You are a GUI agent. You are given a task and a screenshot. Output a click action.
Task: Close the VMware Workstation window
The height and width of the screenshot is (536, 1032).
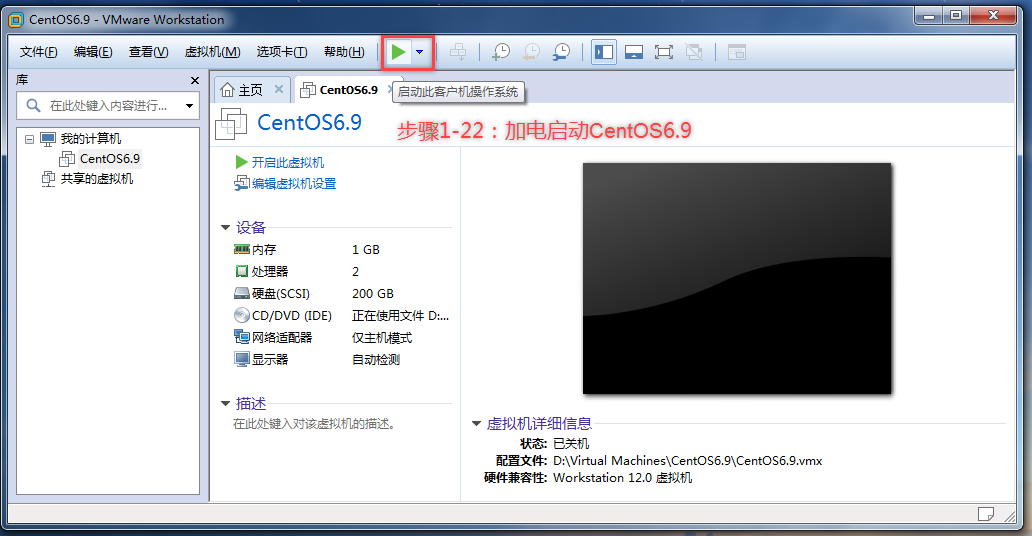pyautogui.click(x=994, y=15)
